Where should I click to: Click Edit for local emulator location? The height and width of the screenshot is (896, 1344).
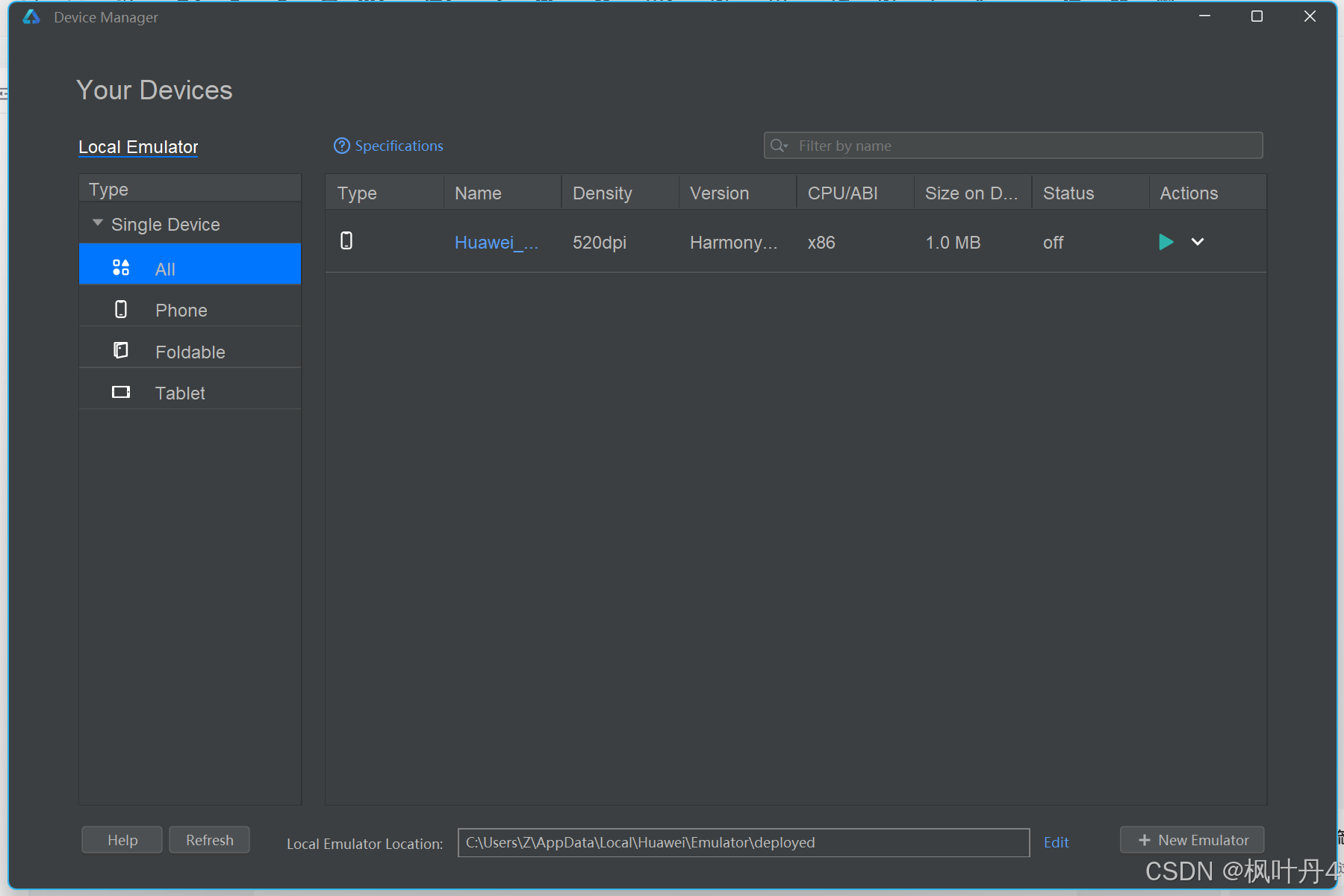1056,842
